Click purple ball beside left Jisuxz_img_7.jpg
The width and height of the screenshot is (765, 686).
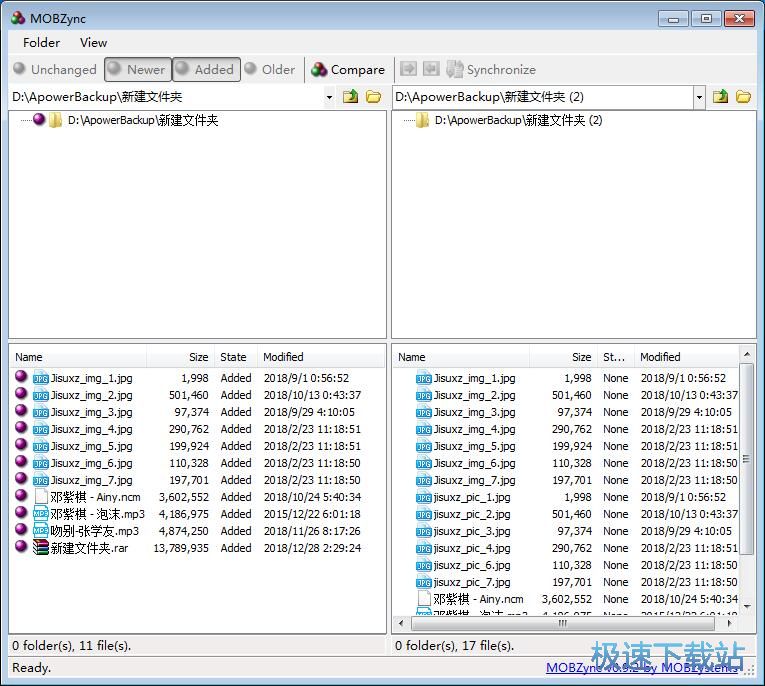tap(21, 478)
